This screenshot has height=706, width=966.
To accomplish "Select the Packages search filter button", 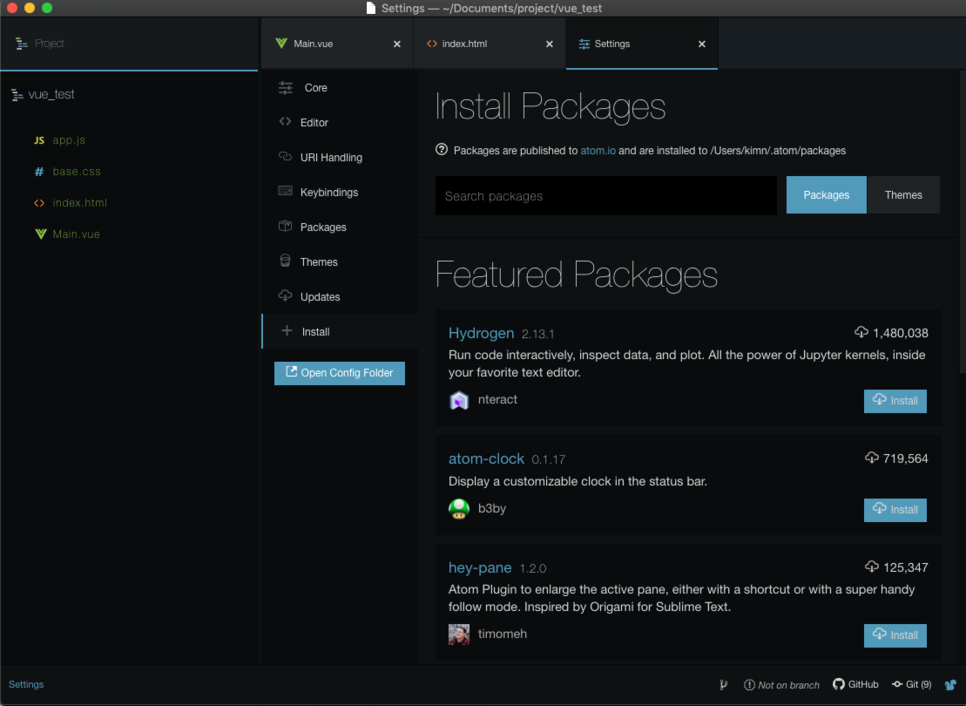I will click(826, 195).
